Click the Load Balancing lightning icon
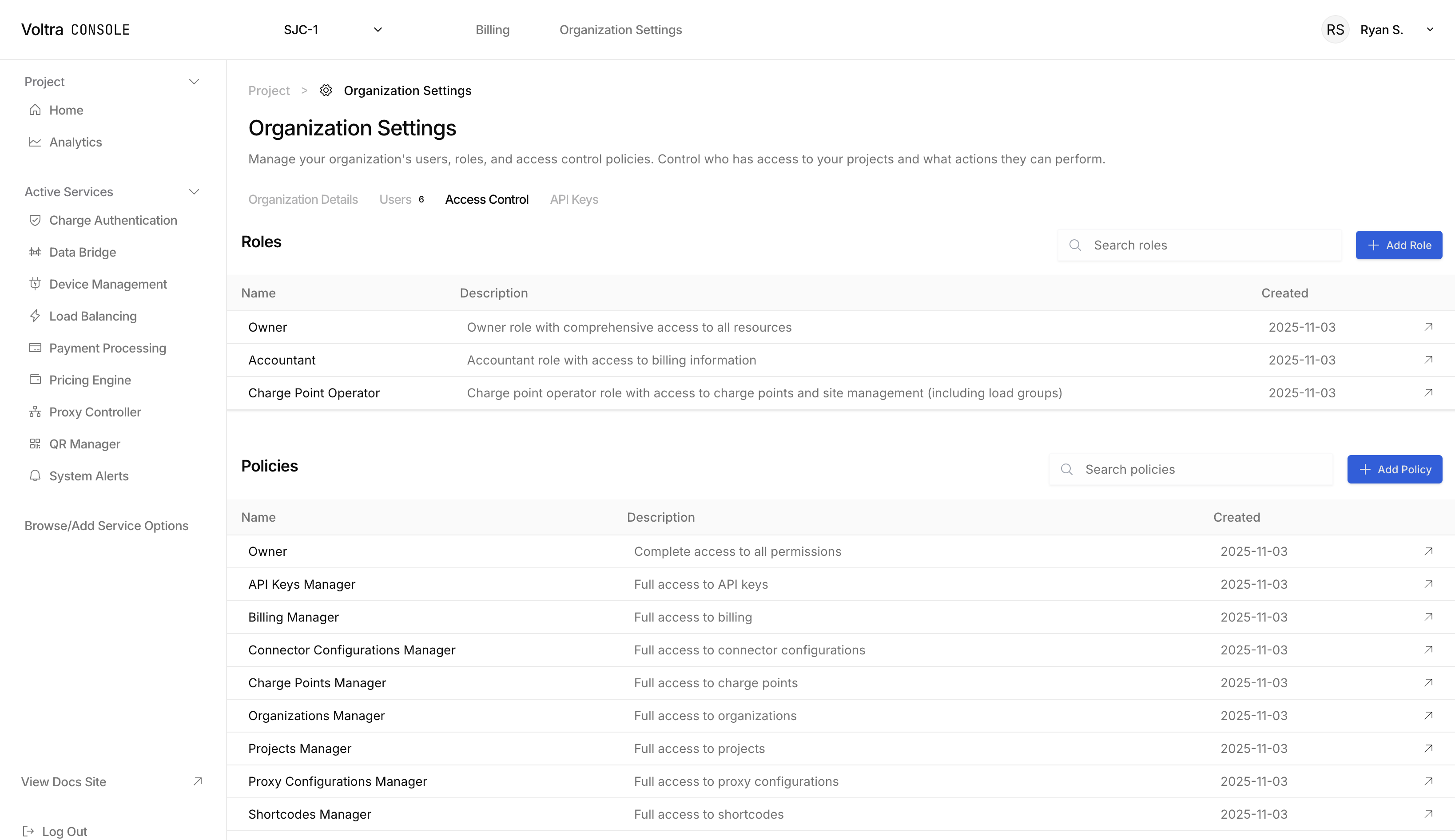The height and width of the screenshot is (840, 1455). click(35, 316)
